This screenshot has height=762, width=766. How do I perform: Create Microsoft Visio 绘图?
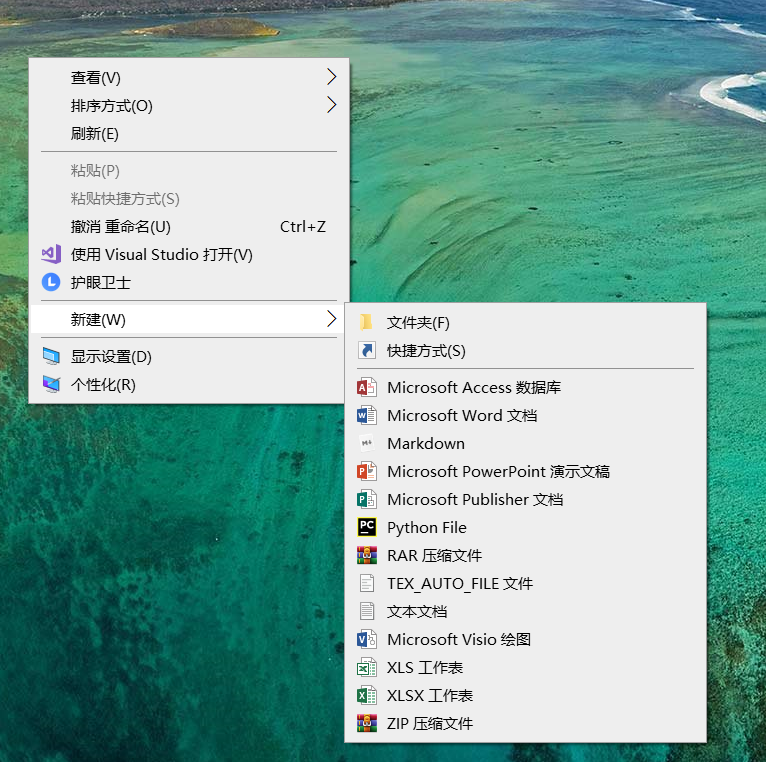click(x=525, y=639)
